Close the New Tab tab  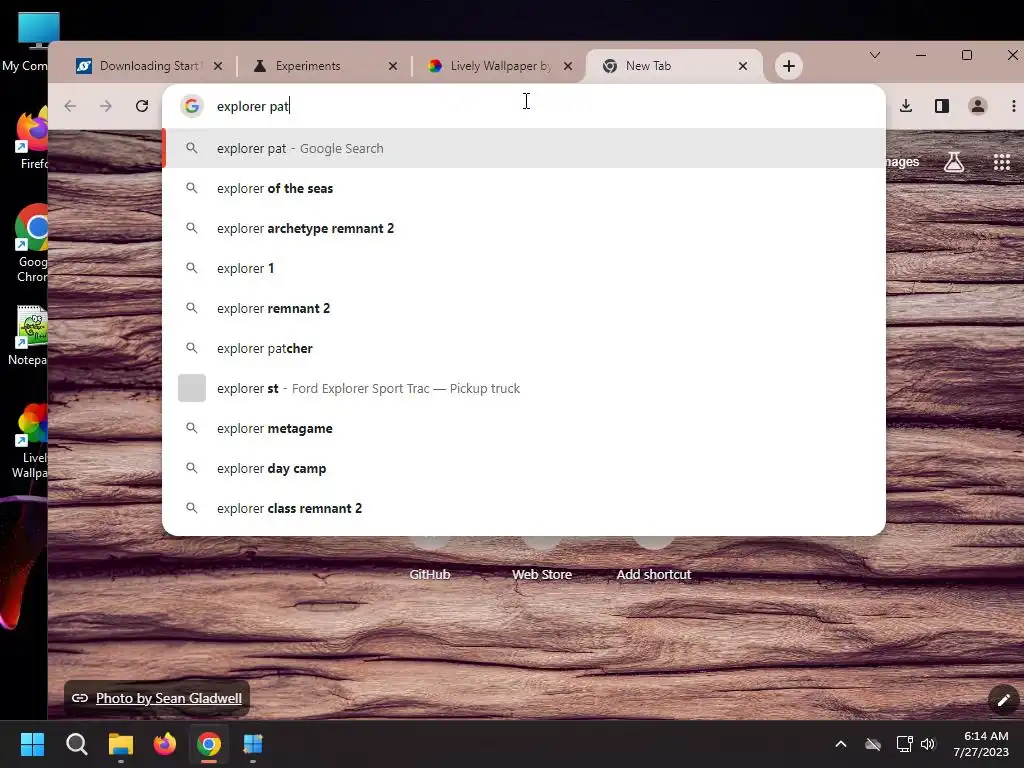[743, 66]
